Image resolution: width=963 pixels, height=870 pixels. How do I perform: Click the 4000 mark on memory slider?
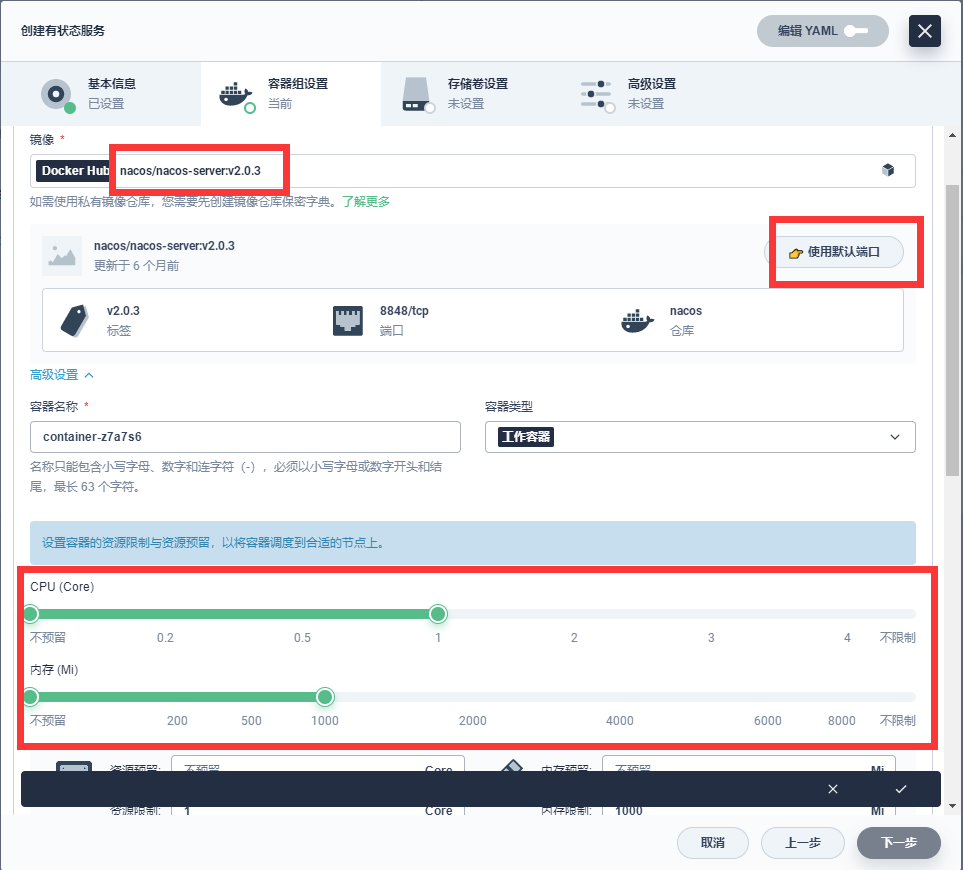pyautogui.click(x=620, y=720)
